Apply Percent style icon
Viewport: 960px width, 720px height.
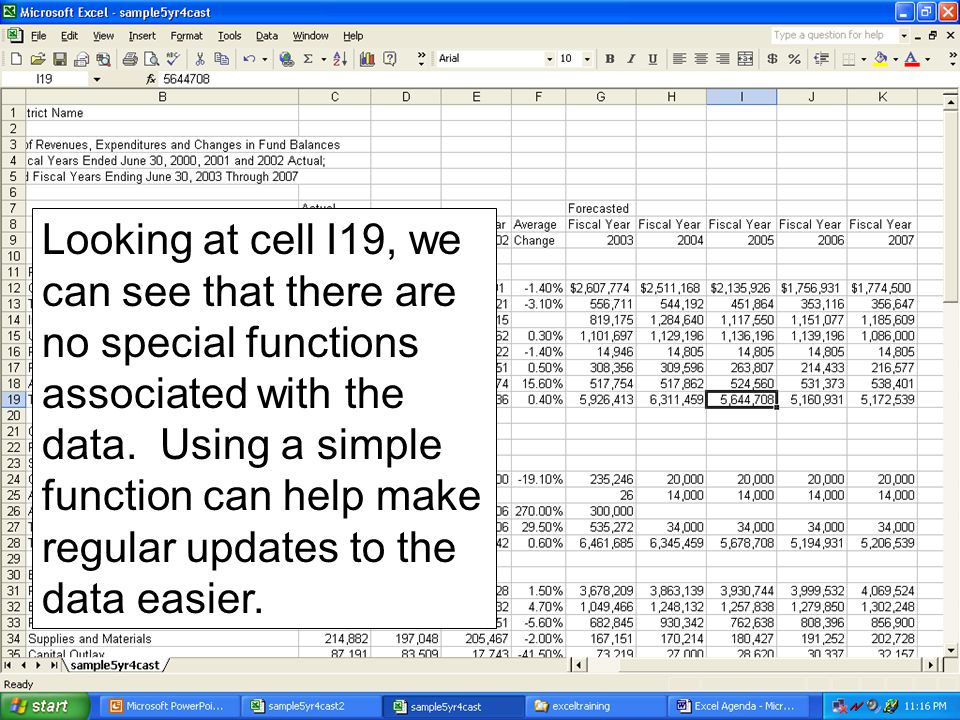(x=795, y=59)
